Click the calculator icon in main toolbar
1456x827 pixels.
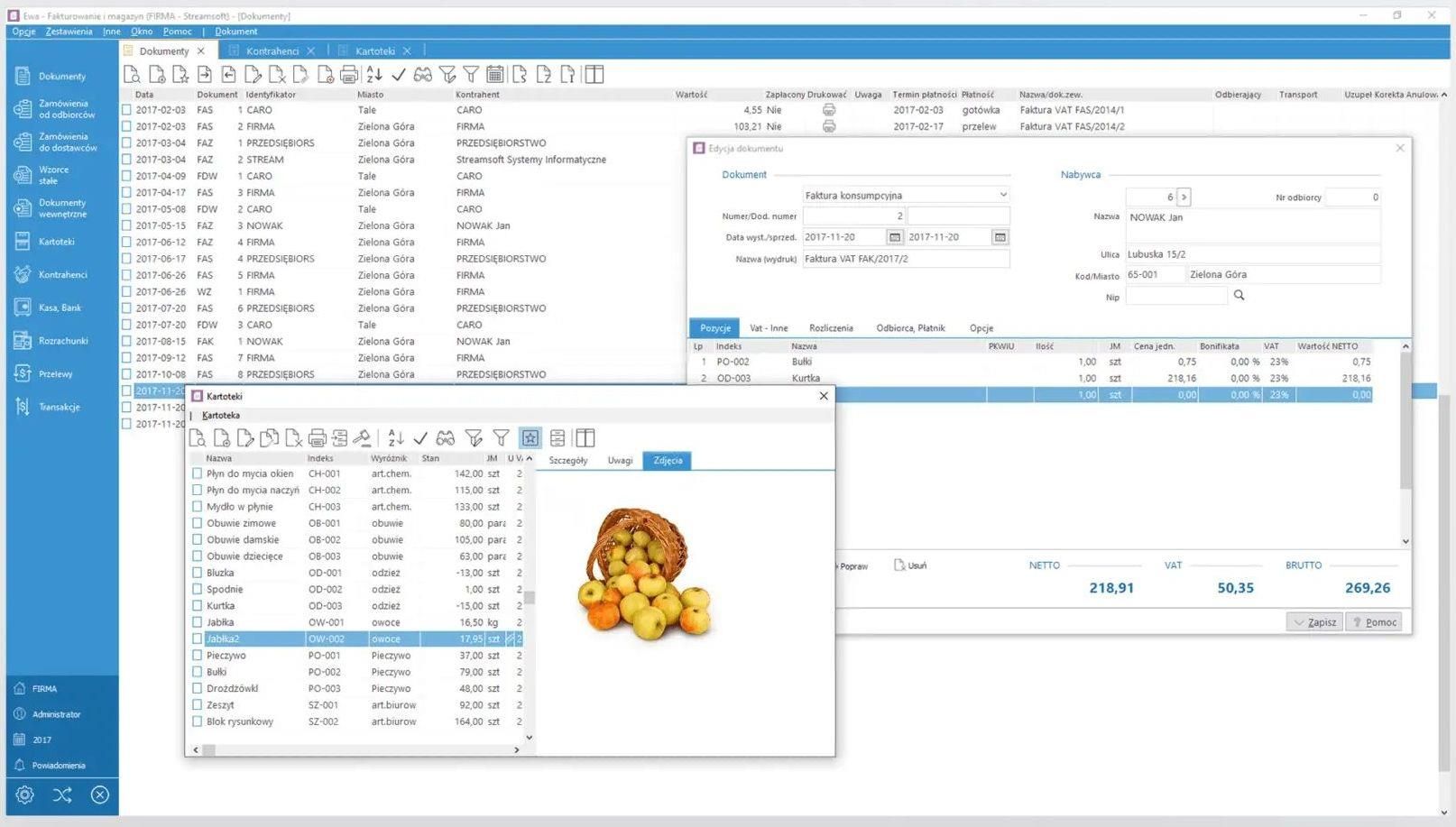[x=494, y=75]
